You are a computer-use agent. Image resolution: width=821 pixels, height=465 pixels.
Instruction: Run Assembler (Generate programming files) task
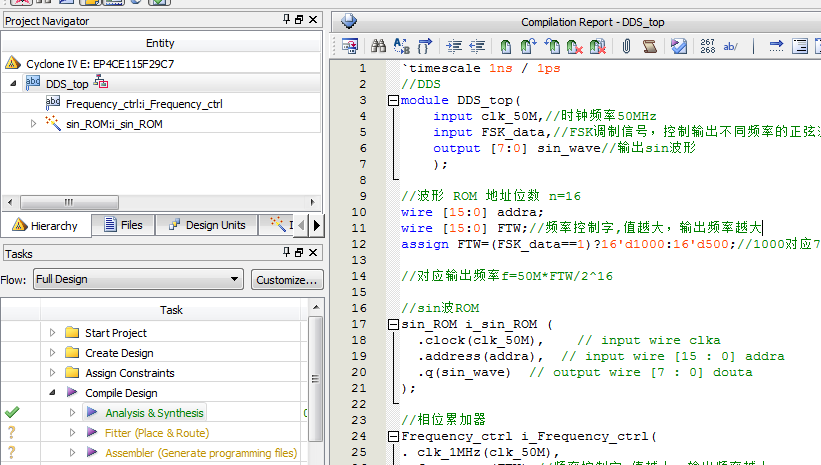201,452
